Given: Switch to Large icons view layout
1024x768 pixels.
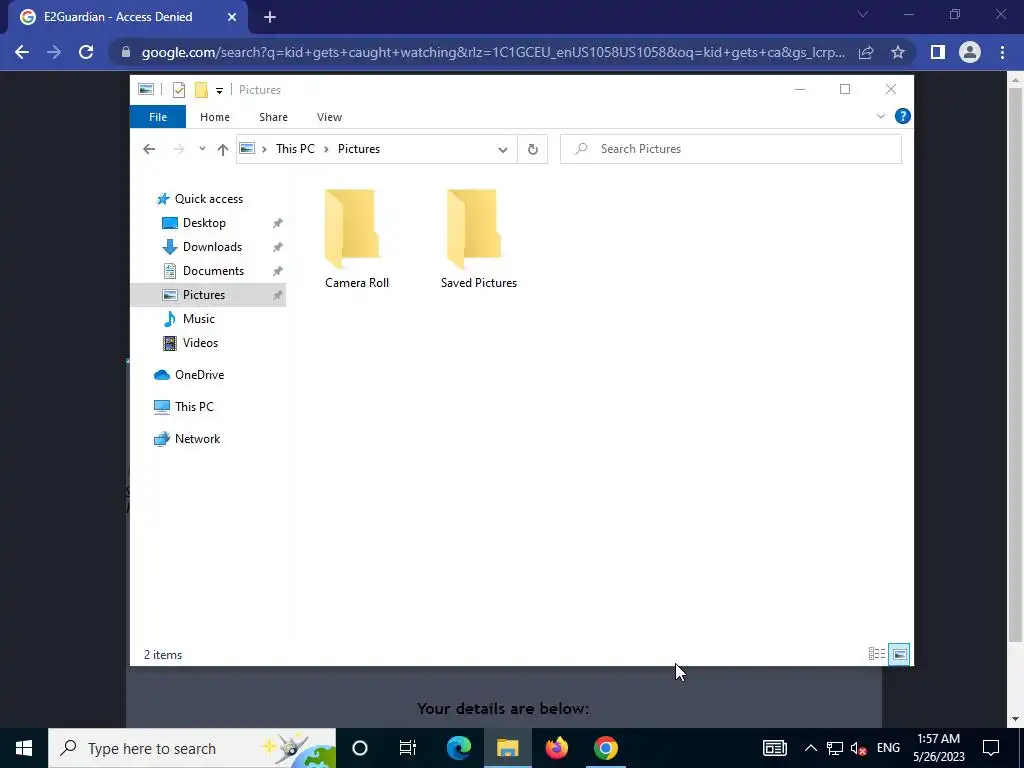Looking at the screenshot, I should point(899,654).
